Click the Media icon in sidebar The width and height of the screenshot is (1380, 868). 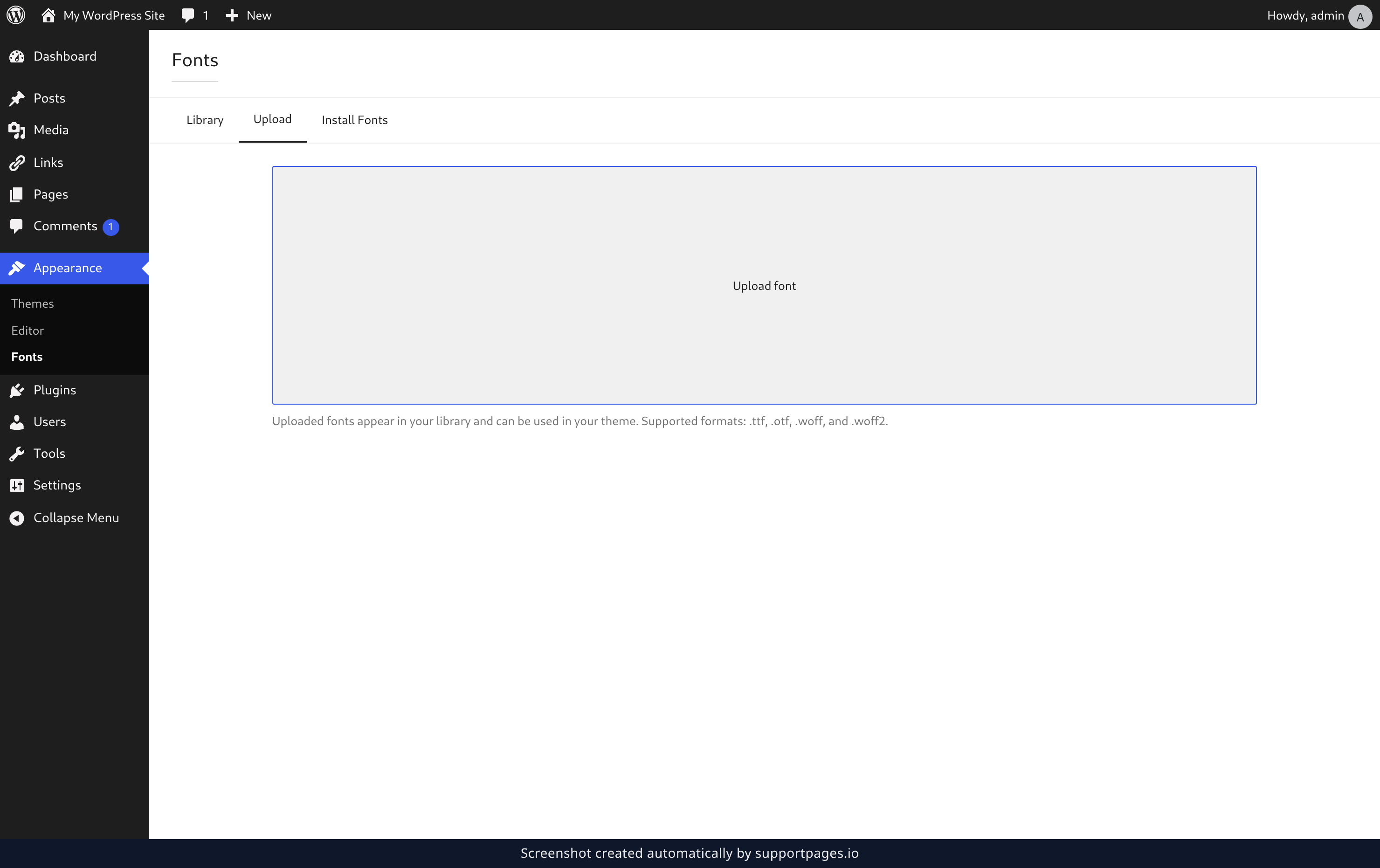pyautogui.click(x=17, y=131)
